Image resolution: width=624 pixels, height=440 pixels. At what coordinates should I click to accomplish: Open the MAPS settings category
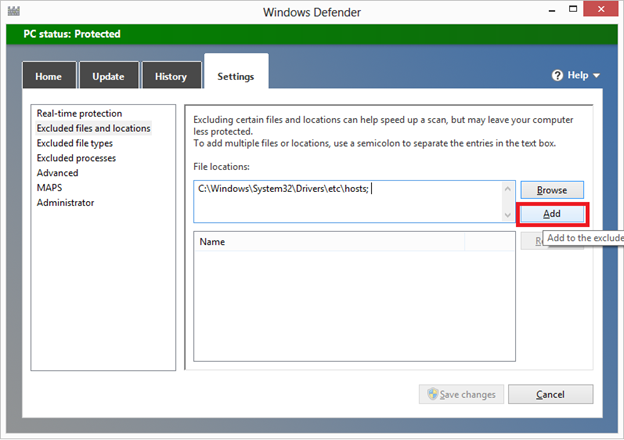coord(50,188)
